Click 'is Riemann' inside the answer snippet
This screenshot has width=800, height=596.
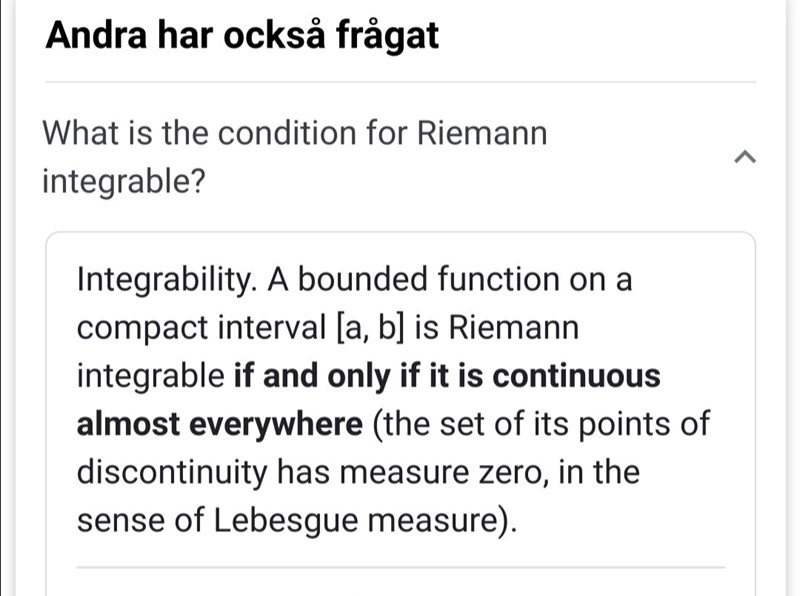[x=499, y=328]
